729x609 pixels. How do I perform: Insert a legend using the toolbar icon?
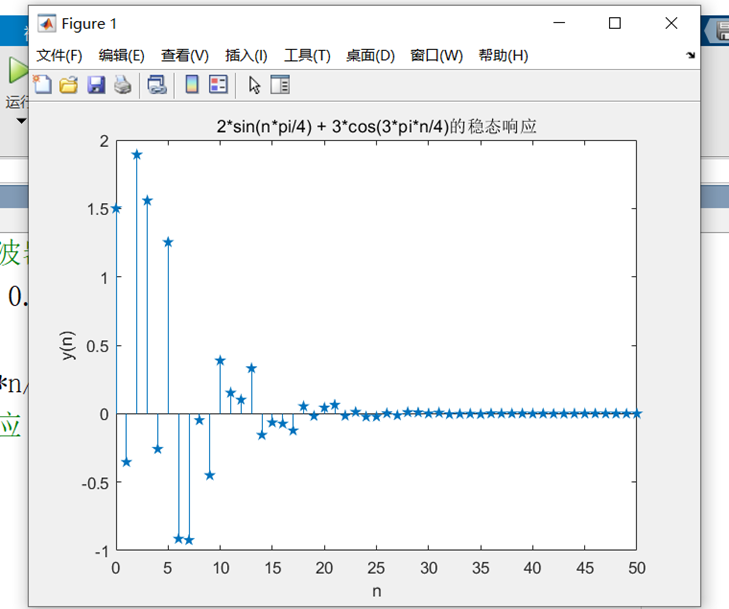click(x=219, y=85)
